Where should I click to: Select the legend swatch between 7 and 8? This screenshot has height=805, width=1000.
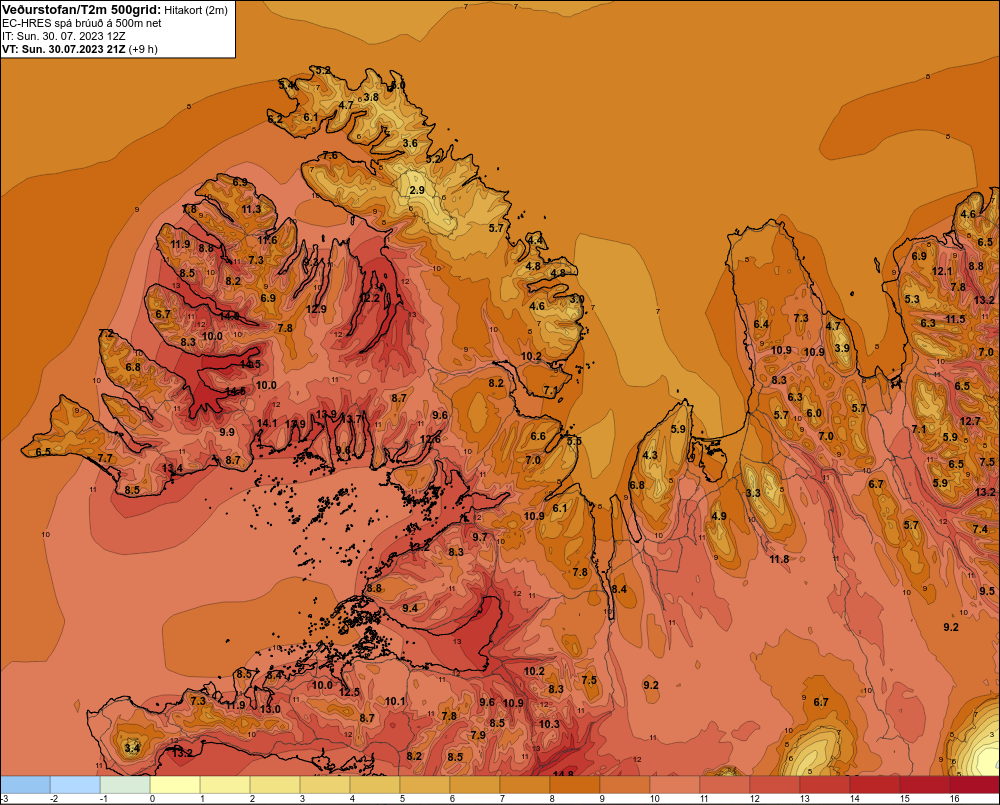(525, 785)
